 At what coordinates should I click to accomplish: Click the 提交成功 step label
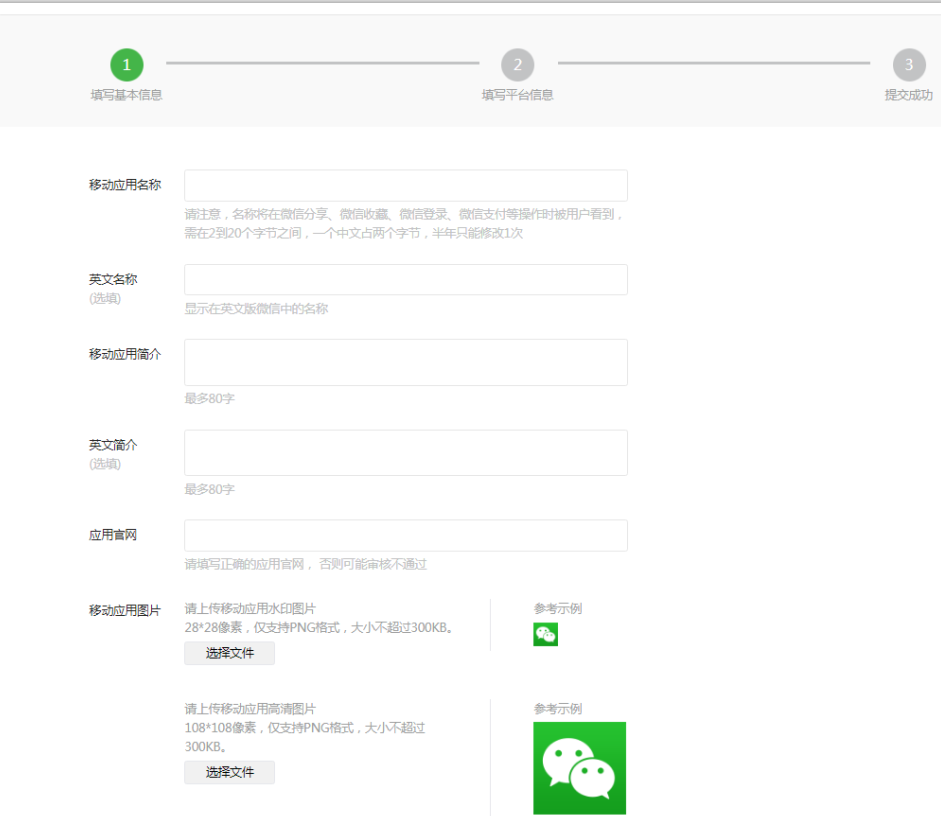pos(909,95)
